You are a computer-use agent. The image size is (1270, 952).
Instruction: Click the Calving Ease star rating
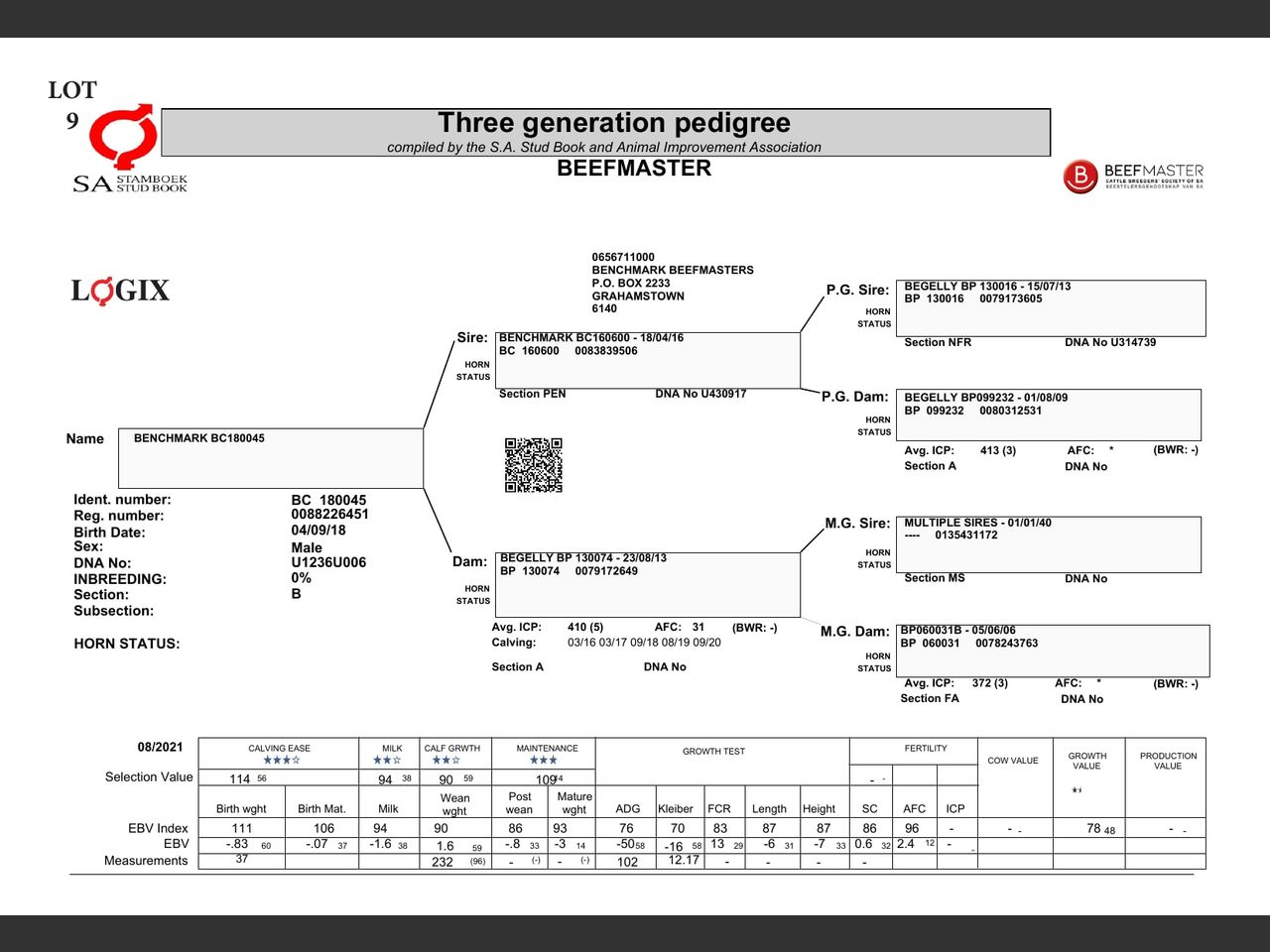coord(280,761)
